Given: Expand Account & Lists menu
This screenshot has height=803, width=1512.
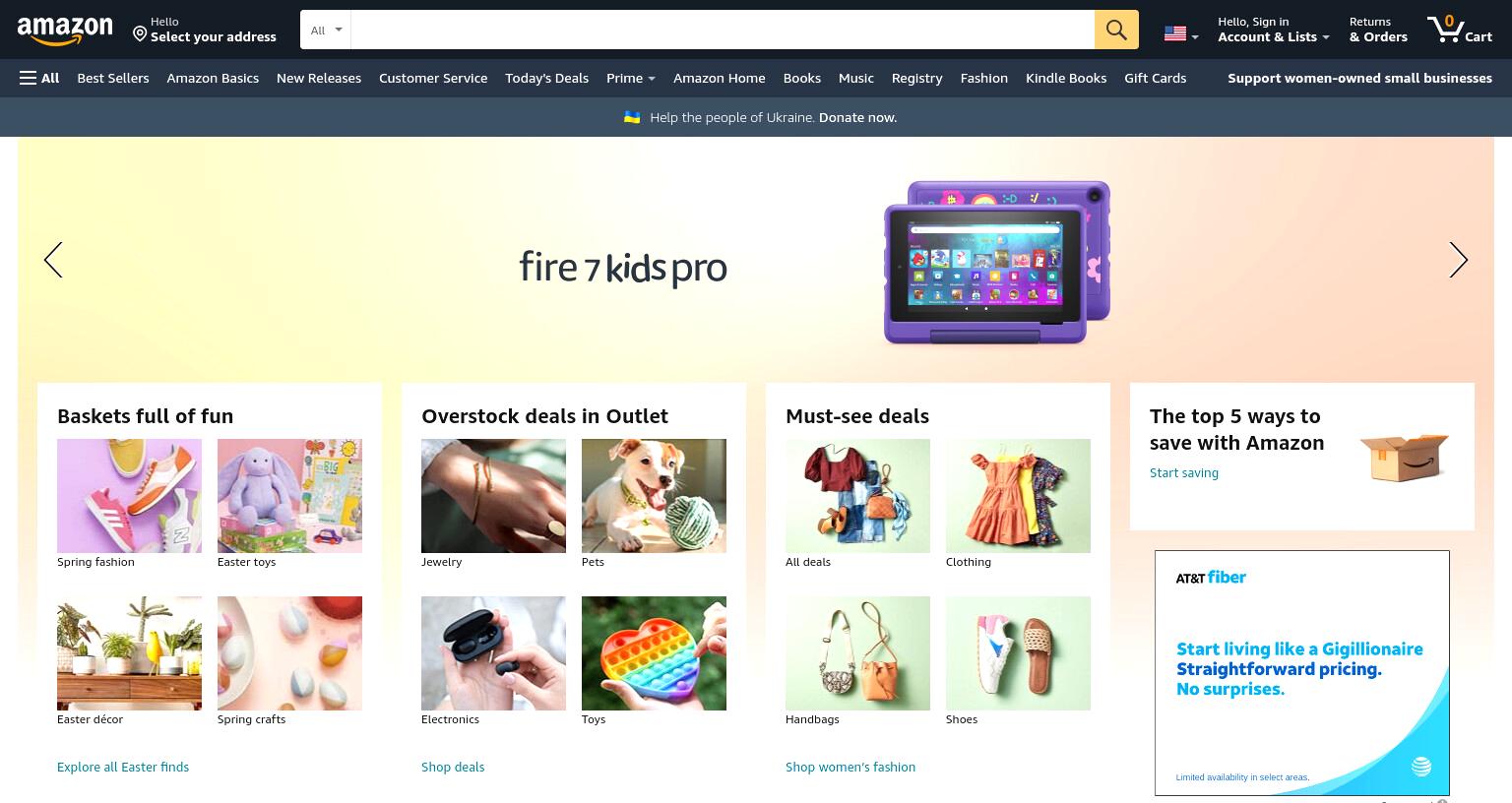Looking at the screenshot, I should click(1273, 30).
